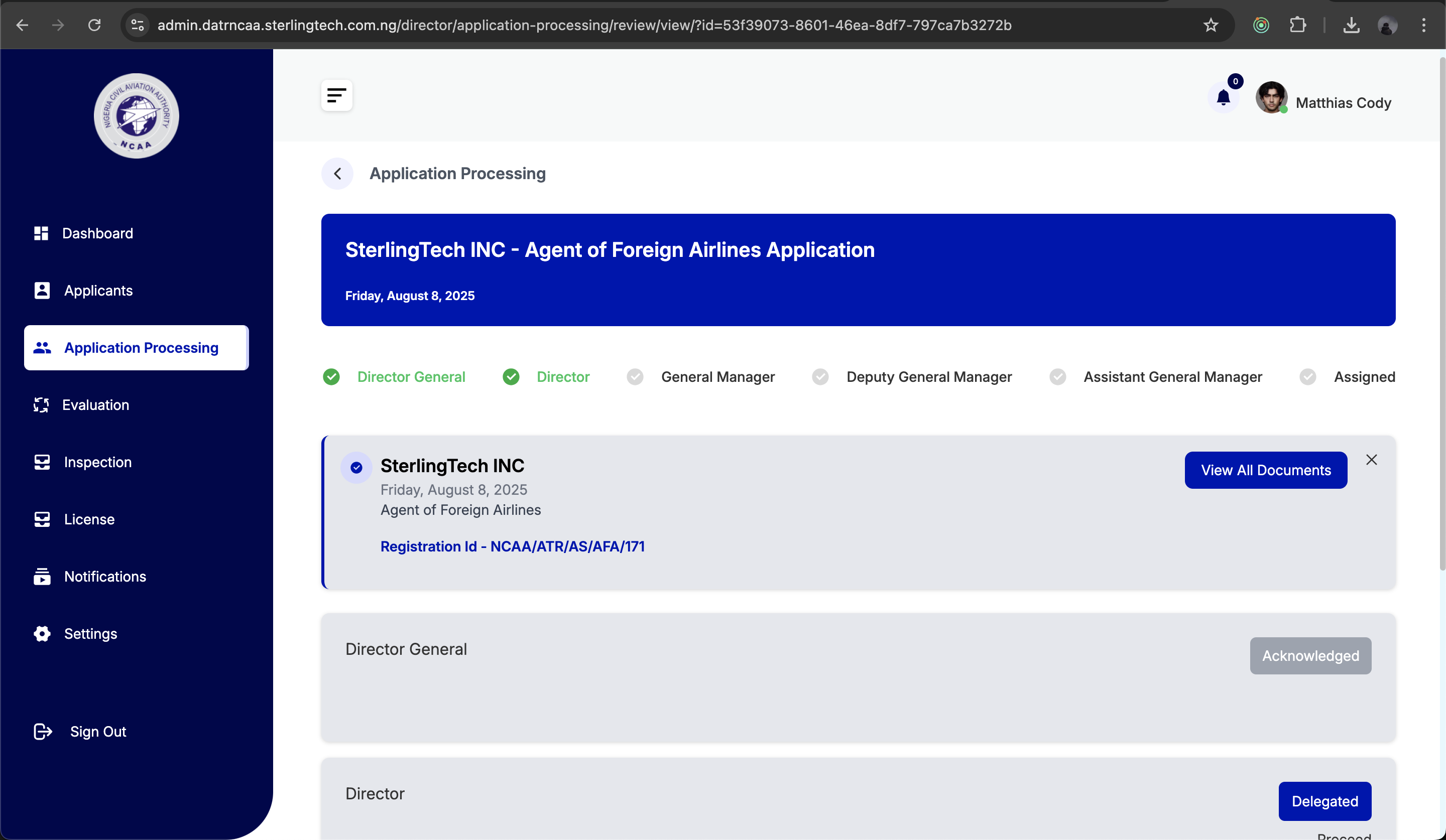Select the Director General stage label
This screenshot has height=840, width=1446.
[411, 377]
